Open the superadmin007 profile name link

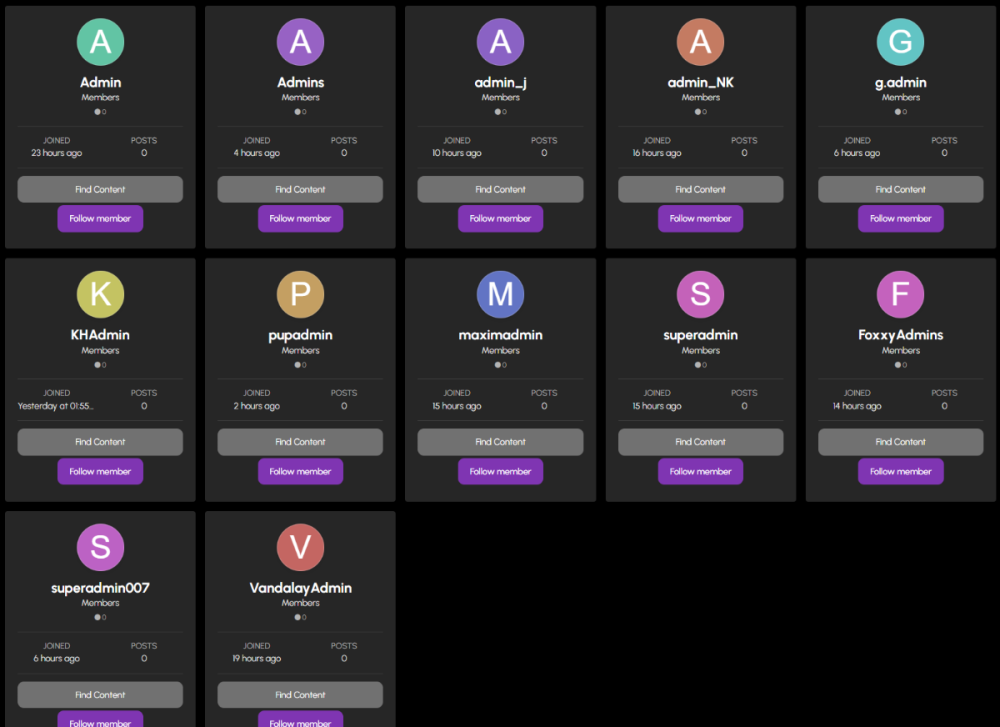100,588
